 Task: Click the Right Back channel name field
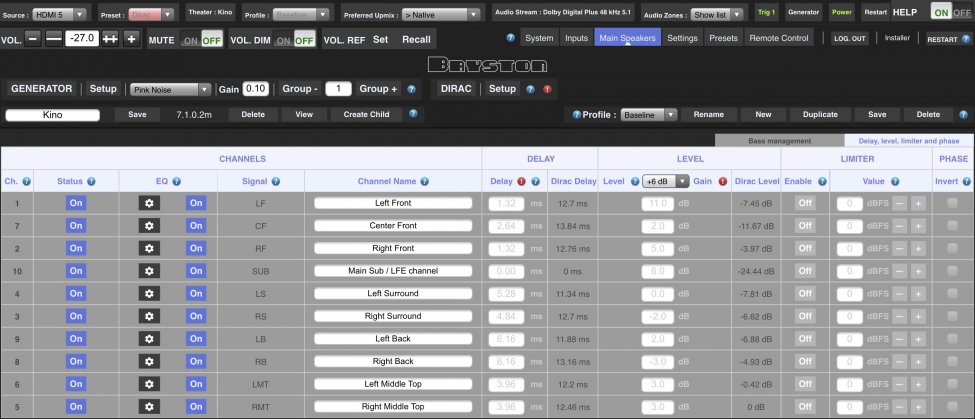tap(393, 362)
